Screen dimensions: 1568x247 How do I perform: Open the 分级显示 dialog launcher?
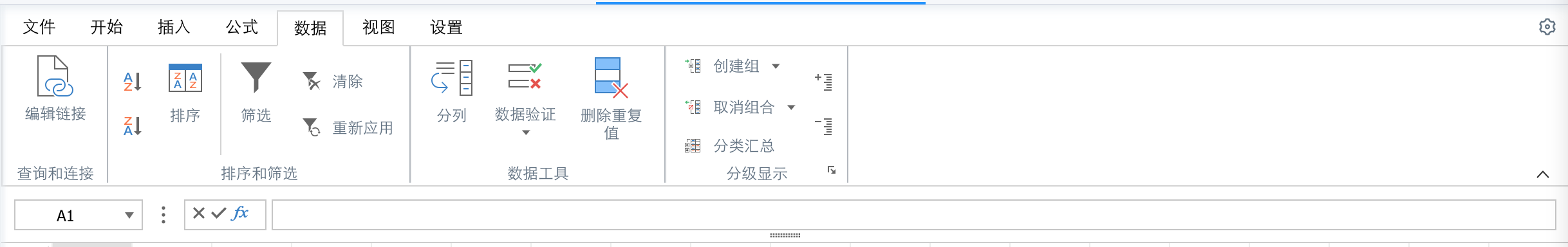point(832,170)
